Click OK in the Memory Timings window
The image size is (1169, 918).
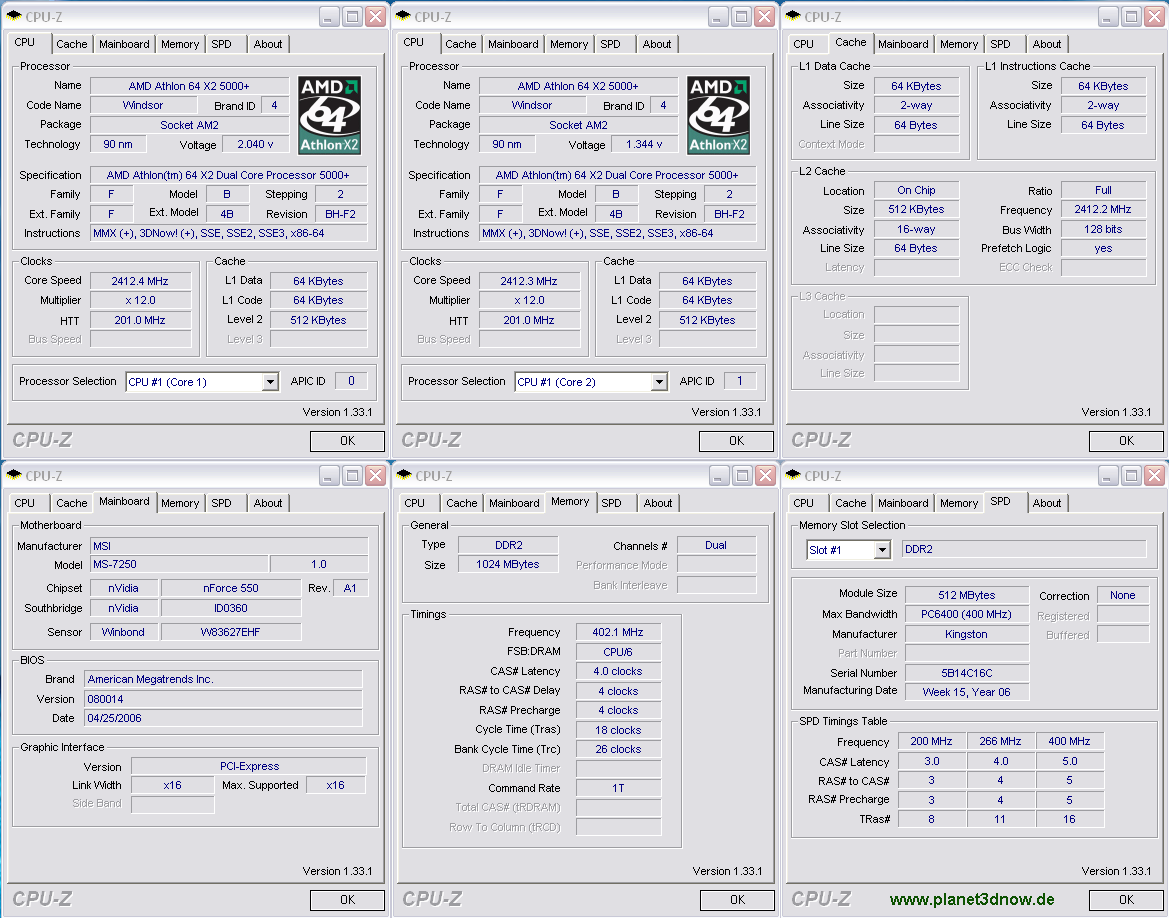pos(737,900)
